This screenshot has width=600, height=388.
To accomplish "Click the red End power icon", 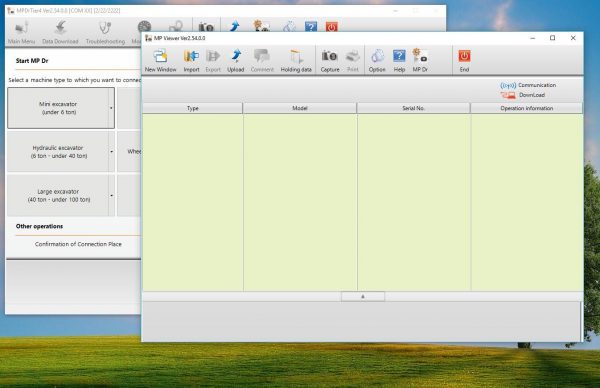I will click(x=464, y=60).
